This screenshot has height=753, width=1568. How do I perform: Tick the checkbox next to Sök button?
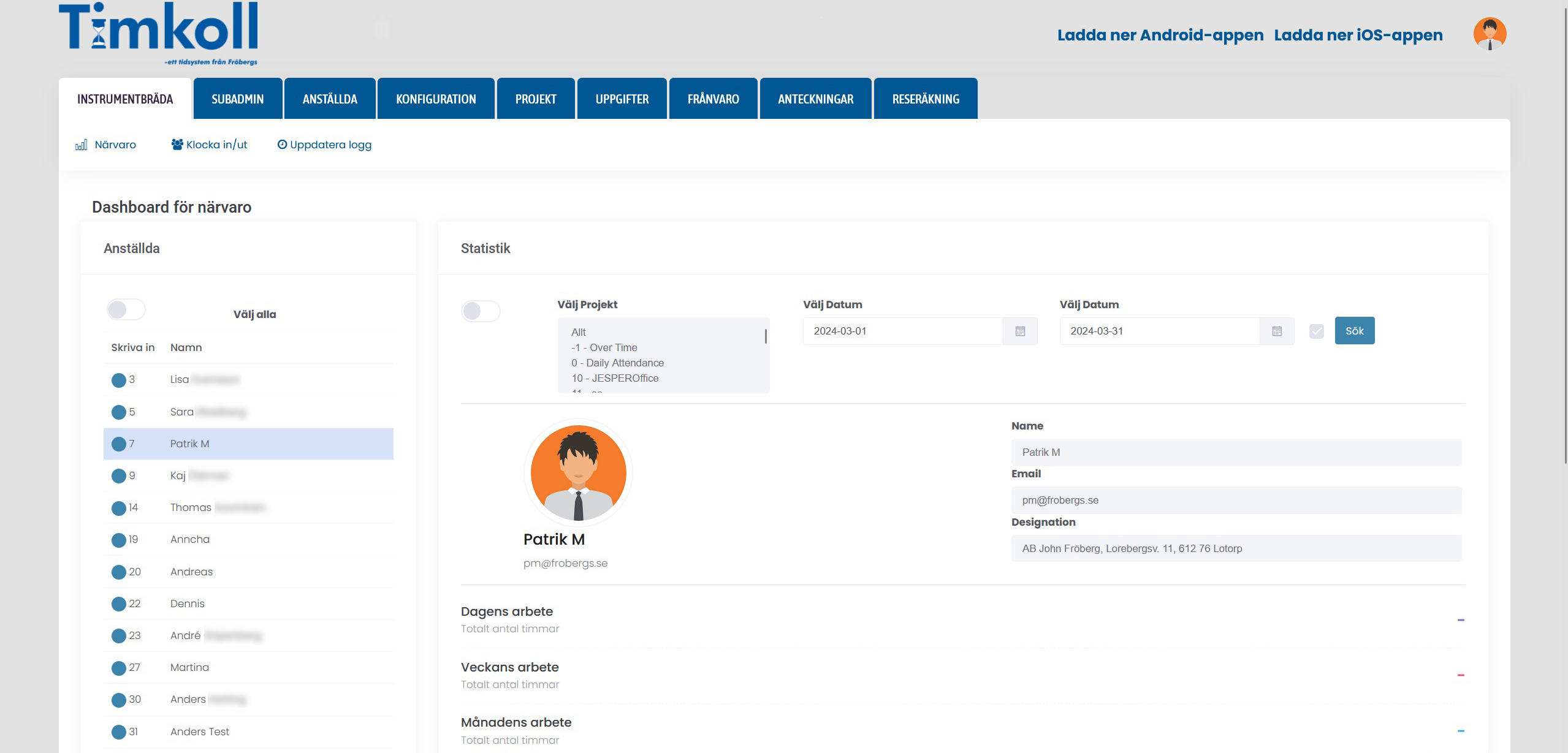point(1316,331)
